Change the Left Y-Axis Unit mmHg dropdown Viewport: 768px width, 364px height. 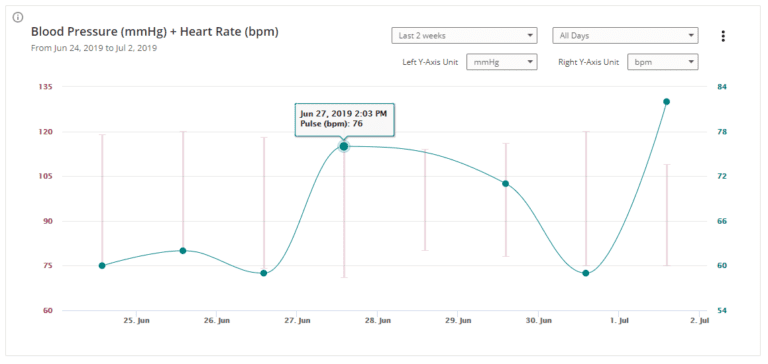(x=502, y=62)
